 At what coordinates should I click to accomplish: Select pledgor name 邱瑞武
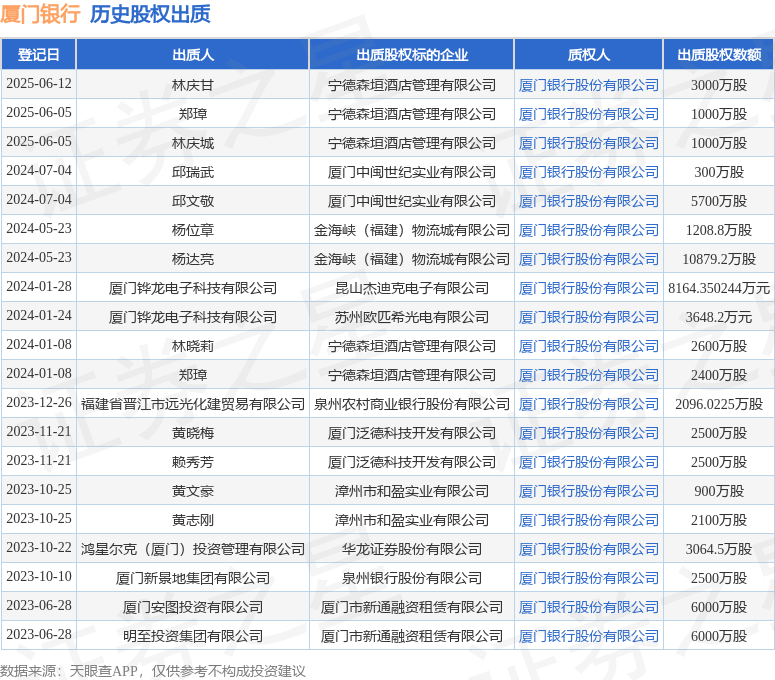click(193, 172)
